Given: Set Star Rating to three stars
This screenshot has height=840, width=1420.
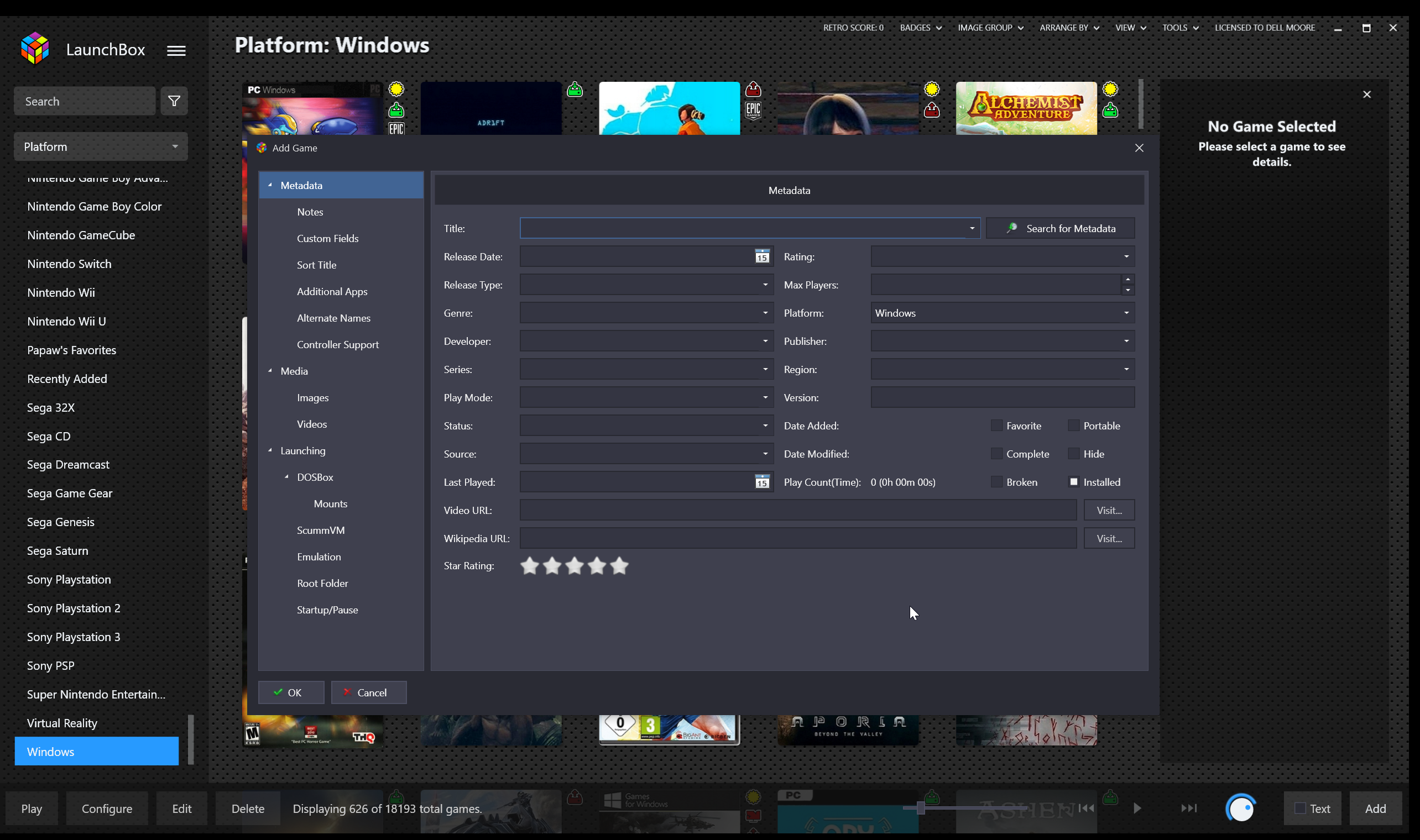Looking at the screenshot, I should tap(574, 565).
